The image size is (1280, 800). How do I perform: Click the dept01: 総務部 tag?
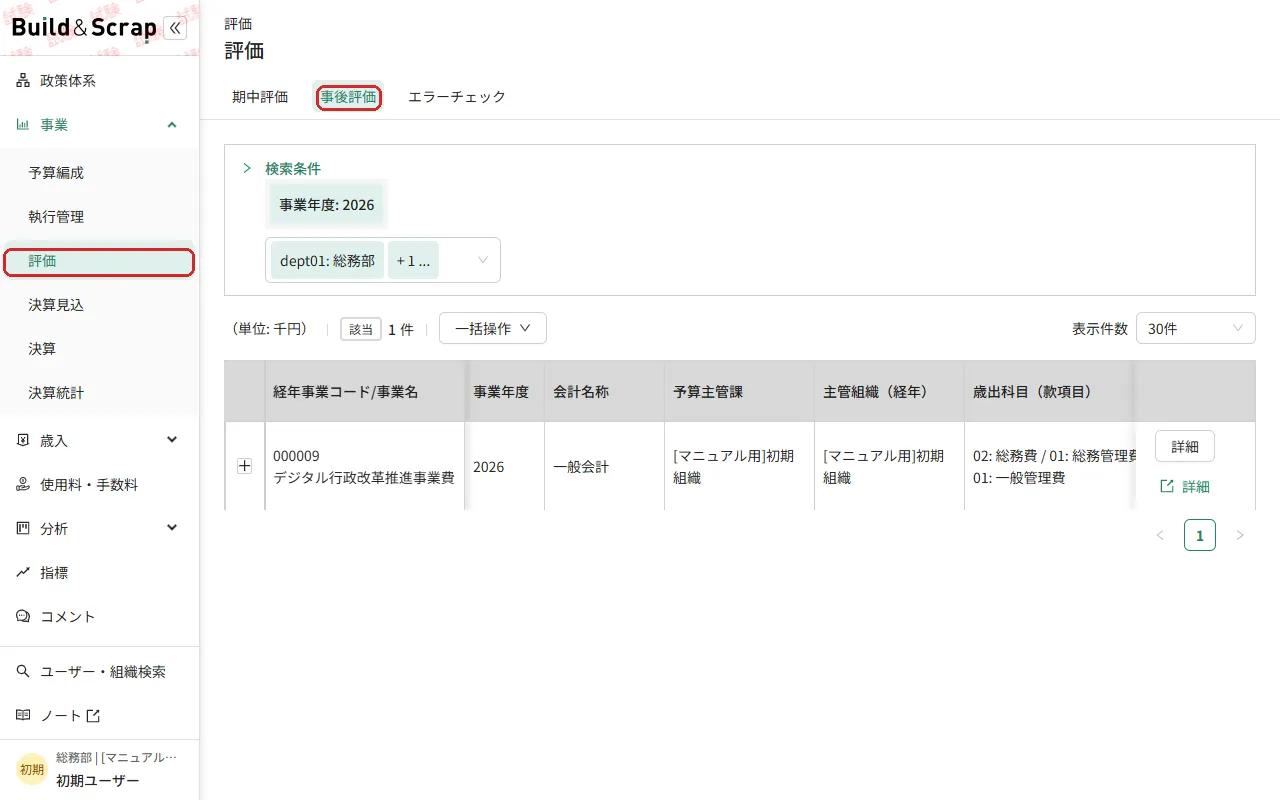coord(327,260)
